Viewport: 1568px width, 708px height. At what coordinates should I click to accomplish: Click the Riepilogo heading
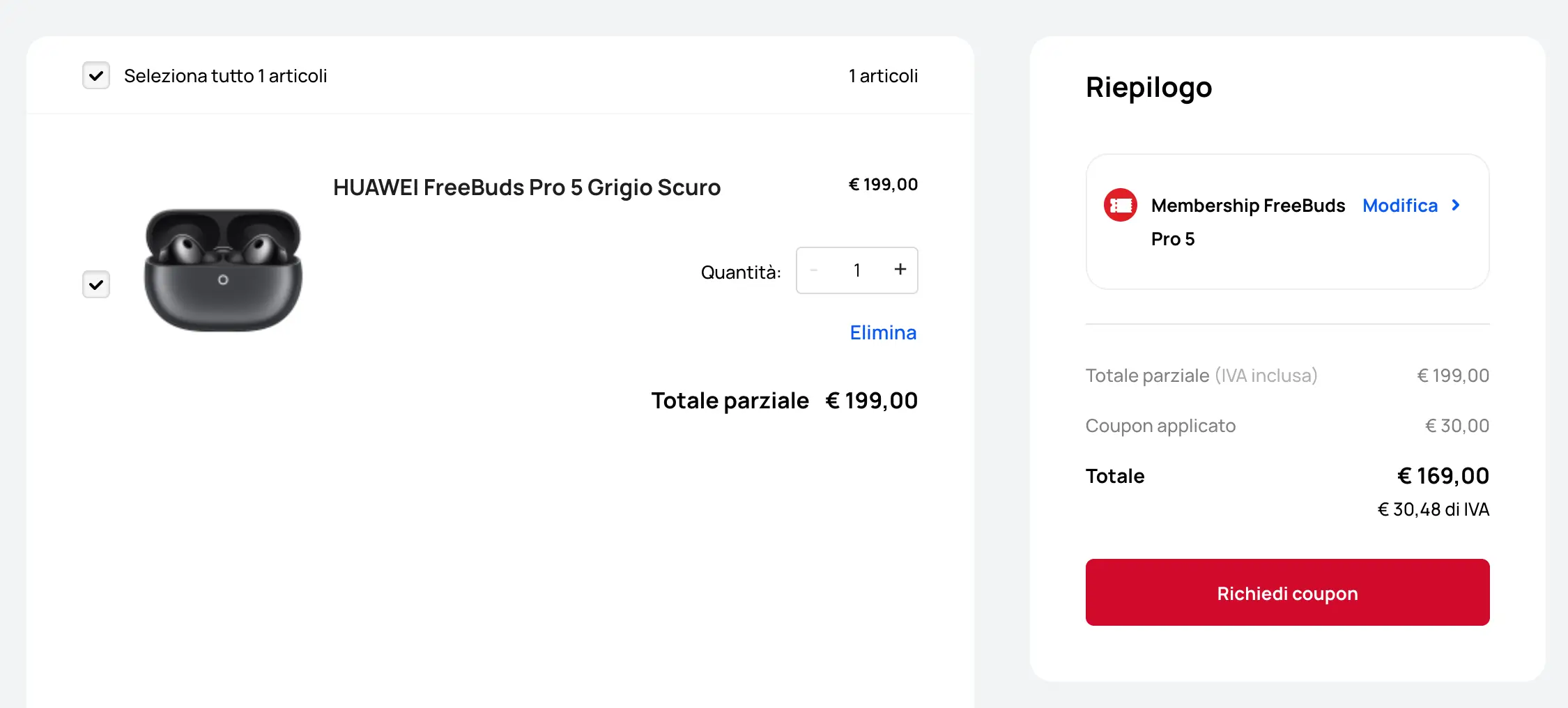[x=1148, y=88]
